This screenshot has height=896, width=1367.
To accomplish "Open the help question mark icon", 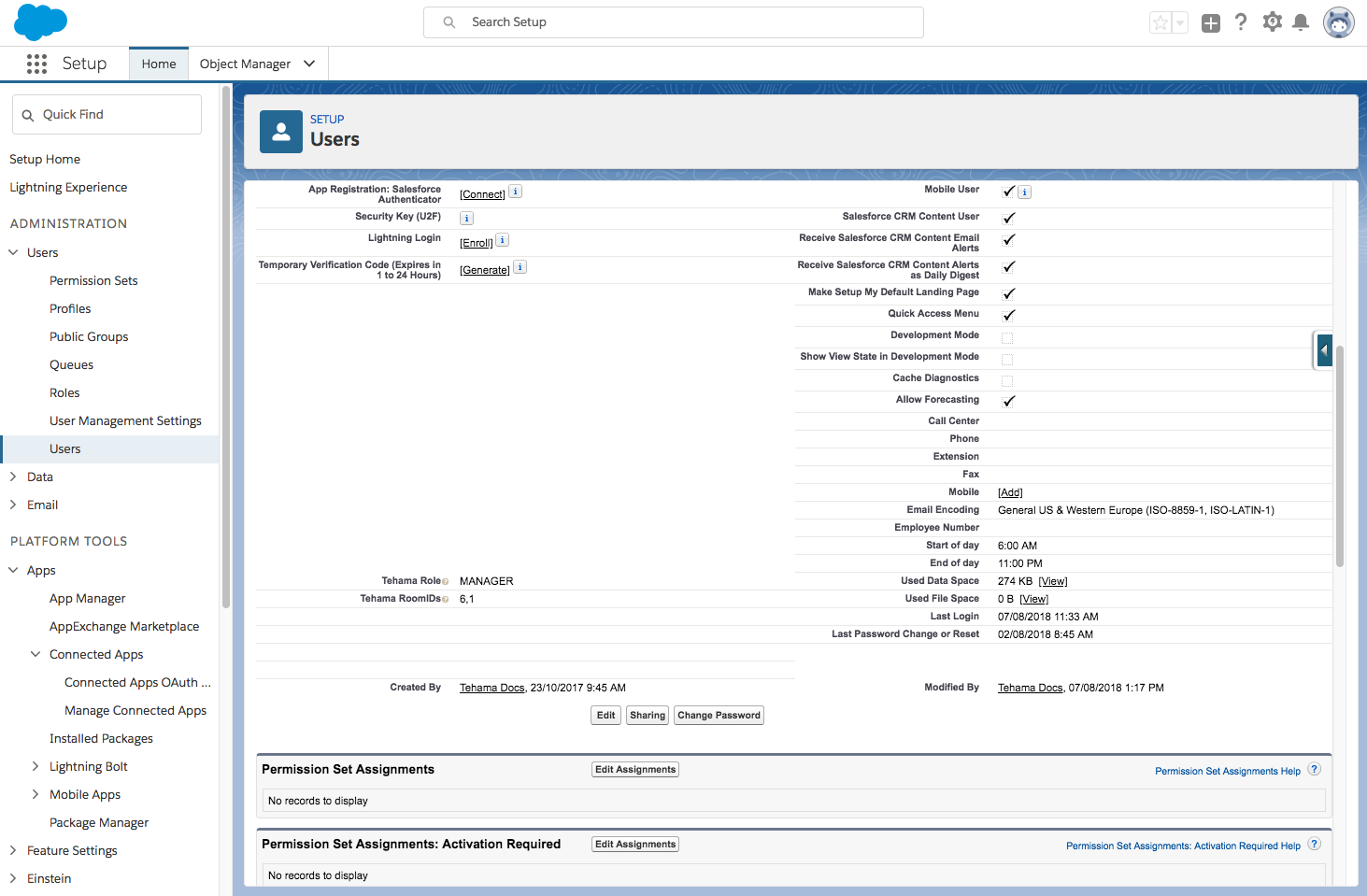I will 1241,22.
